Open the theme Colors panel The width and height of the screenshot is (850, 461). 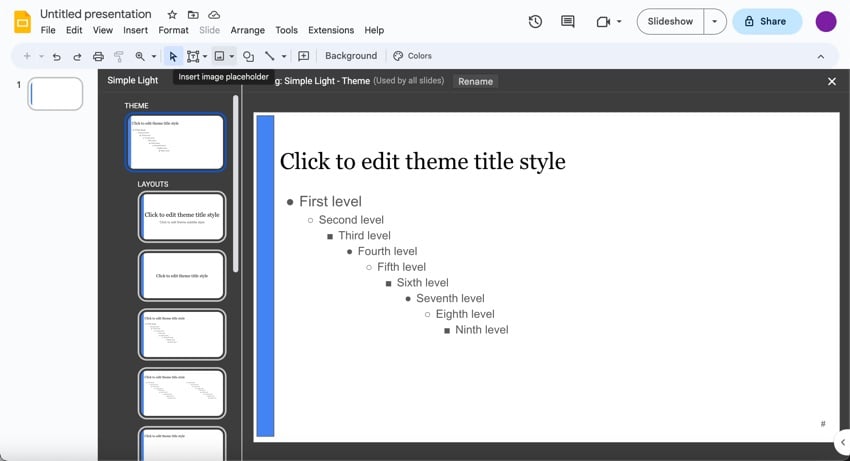pyautogui.click(x=412, y=56)
